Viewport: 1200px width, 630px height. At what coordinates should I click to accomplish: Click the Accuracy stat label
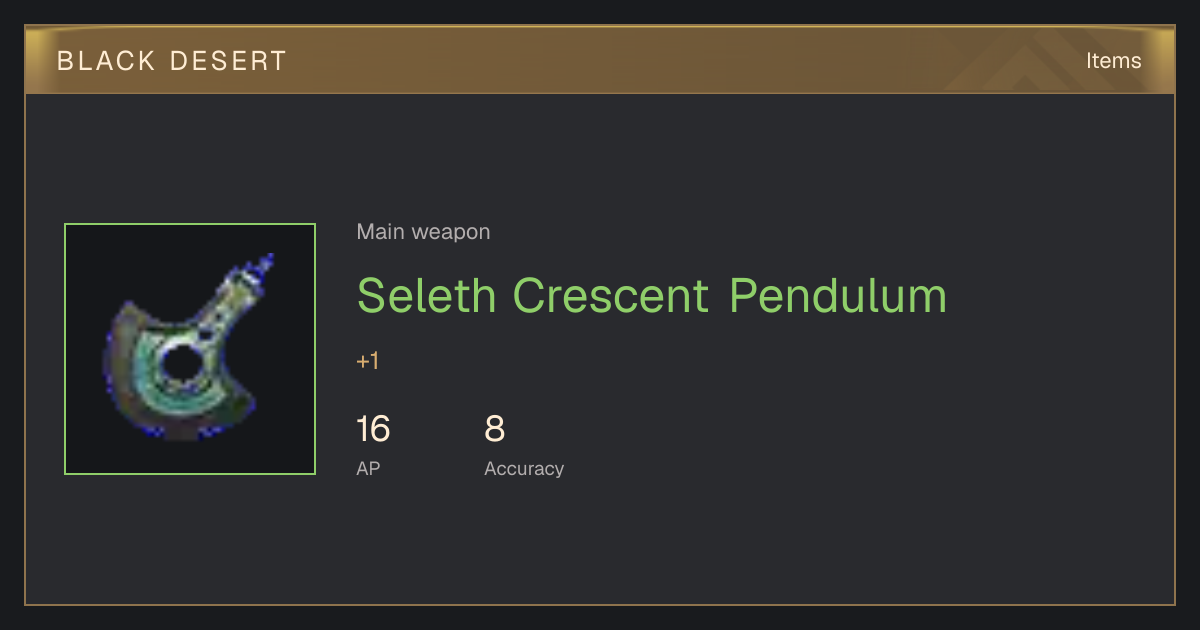pyautogui.click(x=524, y=468)
